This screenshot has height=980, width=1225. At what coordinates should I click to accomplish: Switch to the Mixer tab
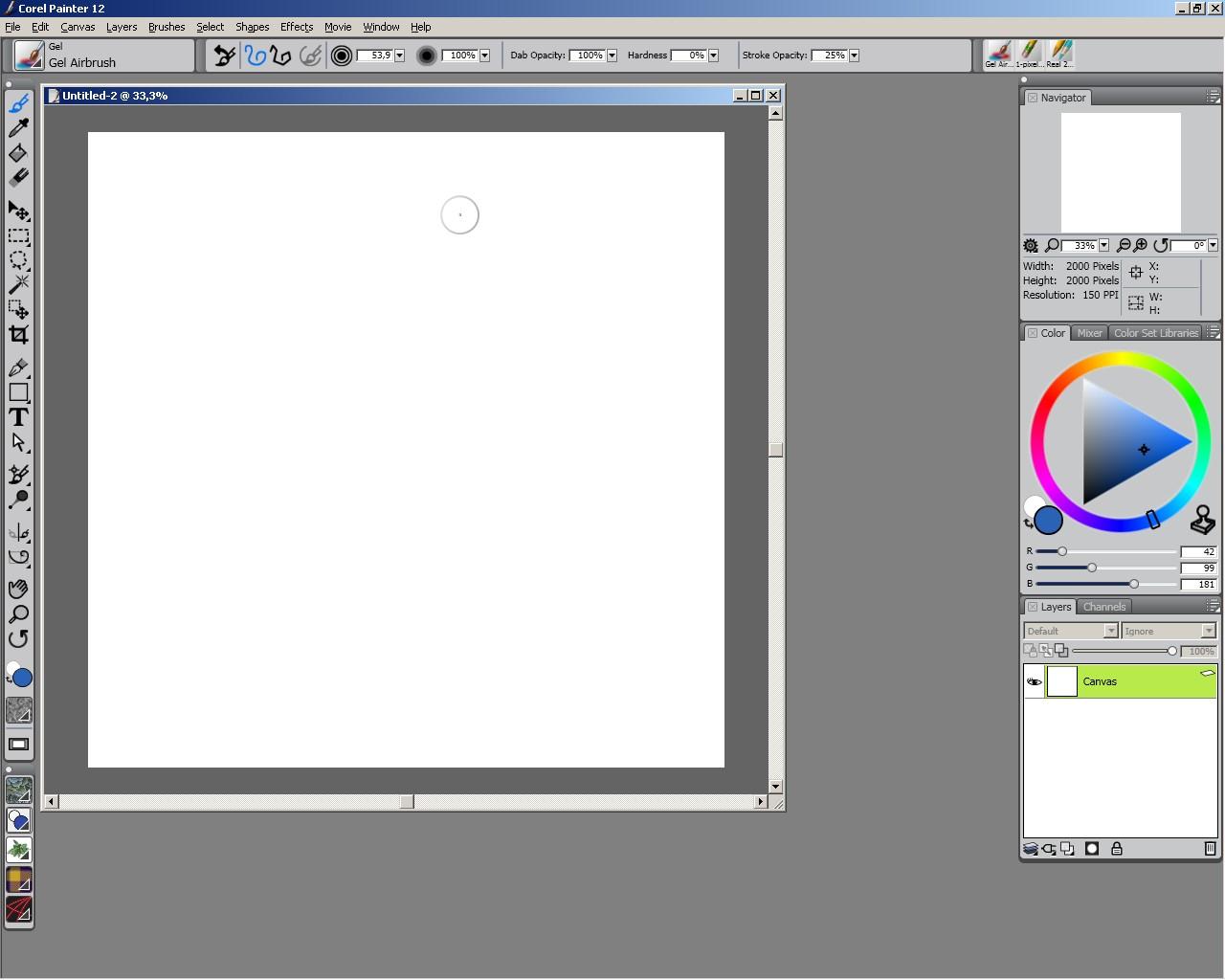coord(1089,333)
